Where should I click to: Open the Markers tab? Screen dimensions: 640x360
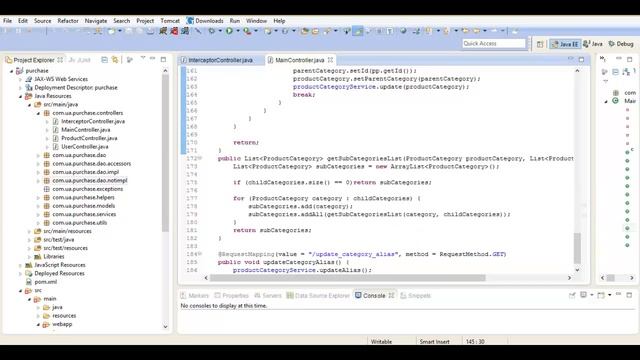click(x=195, y=296)
